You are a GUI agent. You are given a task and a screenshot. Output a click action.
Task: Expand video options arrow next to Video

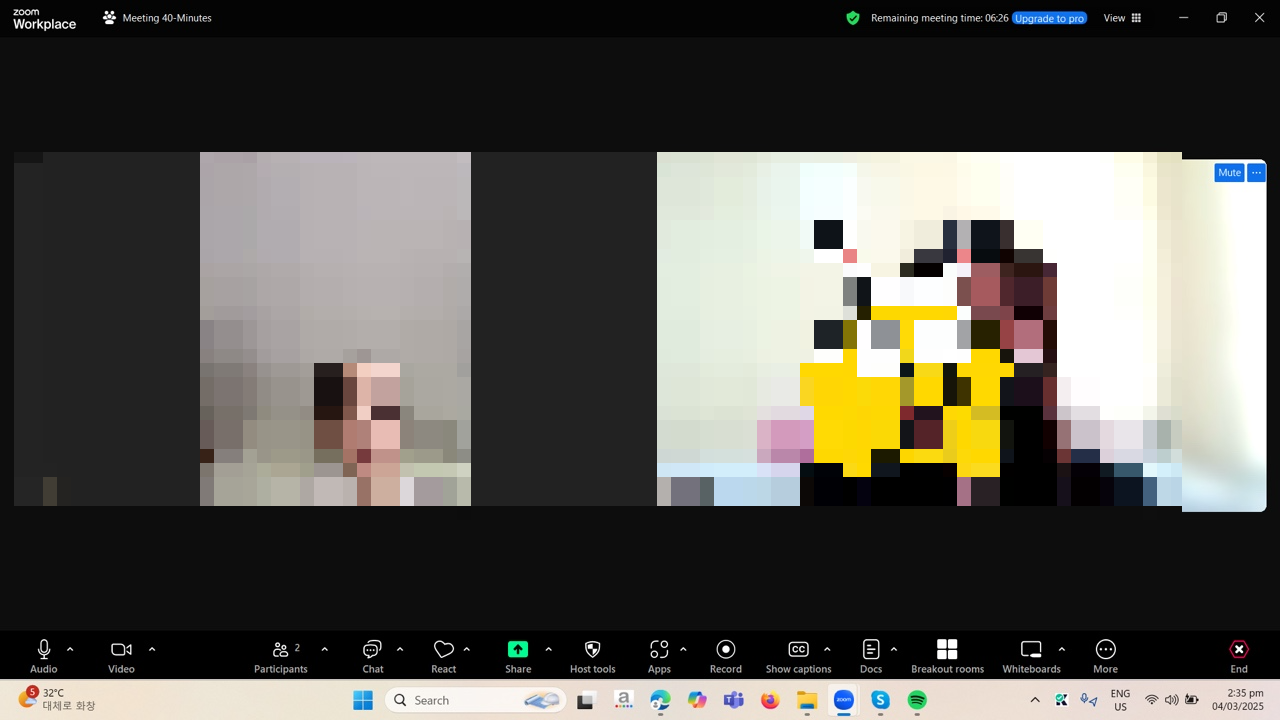point(152,650)
